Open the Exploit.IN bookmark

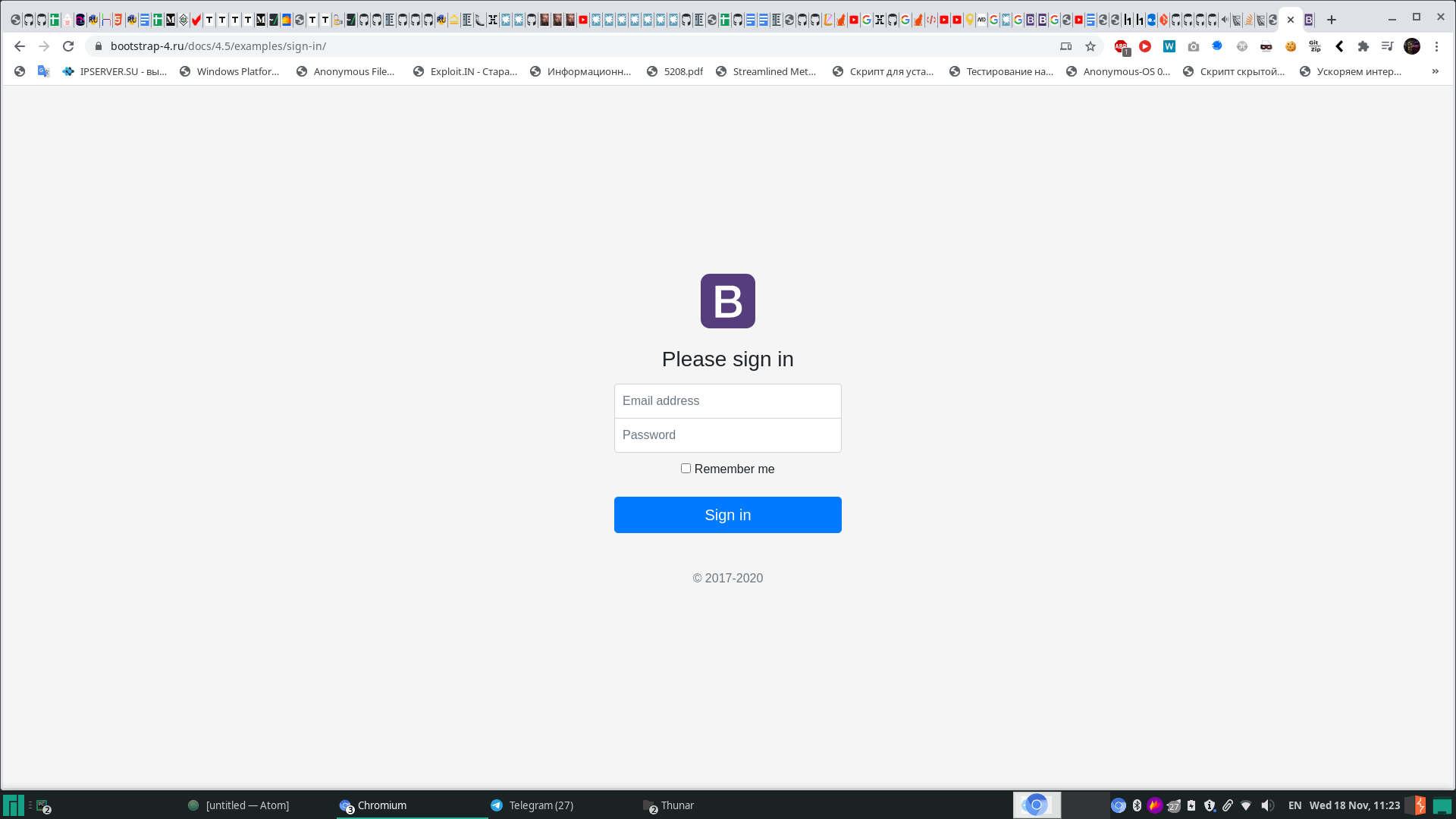[x=465, y=71]
